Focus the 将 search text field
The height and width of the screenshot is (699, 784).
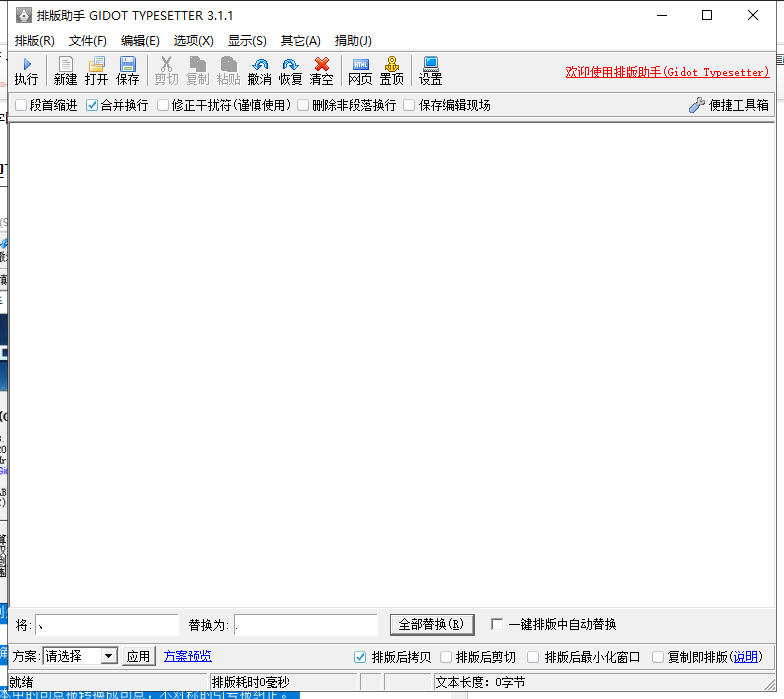point(107,625)
